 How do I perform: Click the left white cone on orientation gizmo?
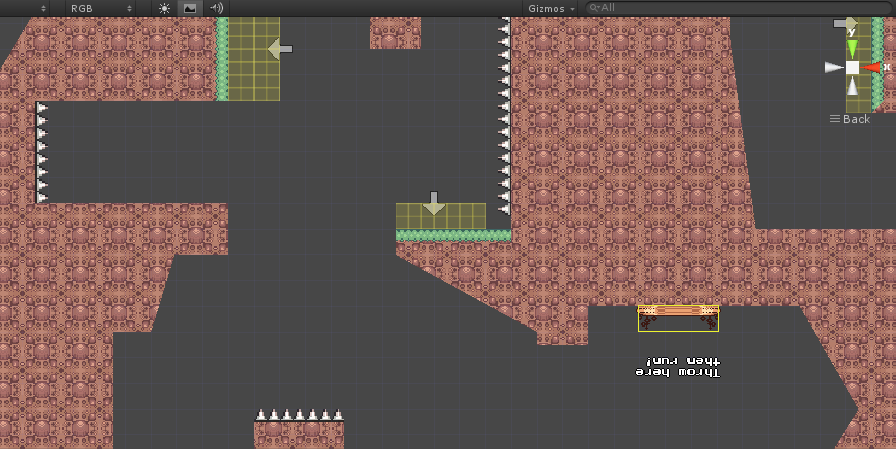coord(834,67)
